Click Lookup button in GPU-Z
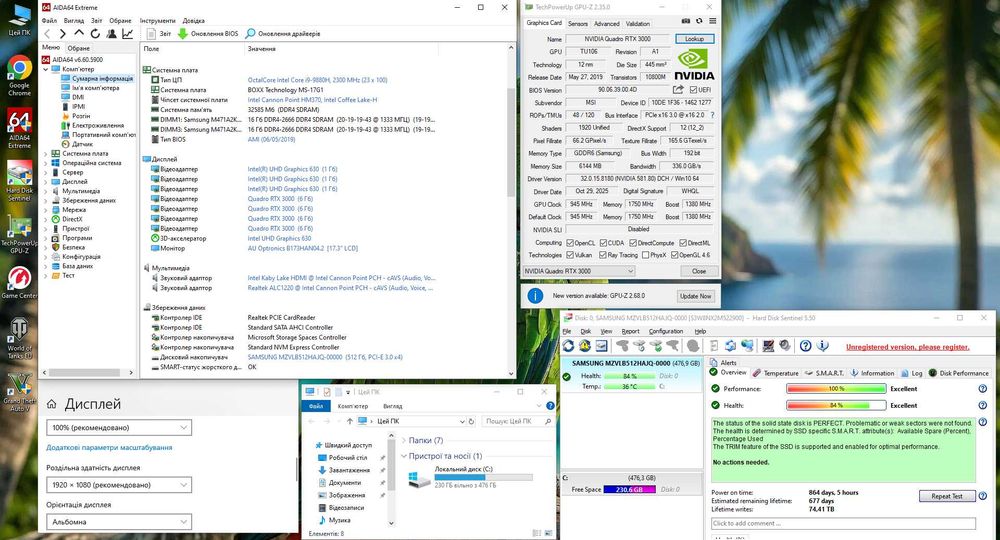Image resolution: width=1000 pixels, height=540 pixels. click(695, 39)
